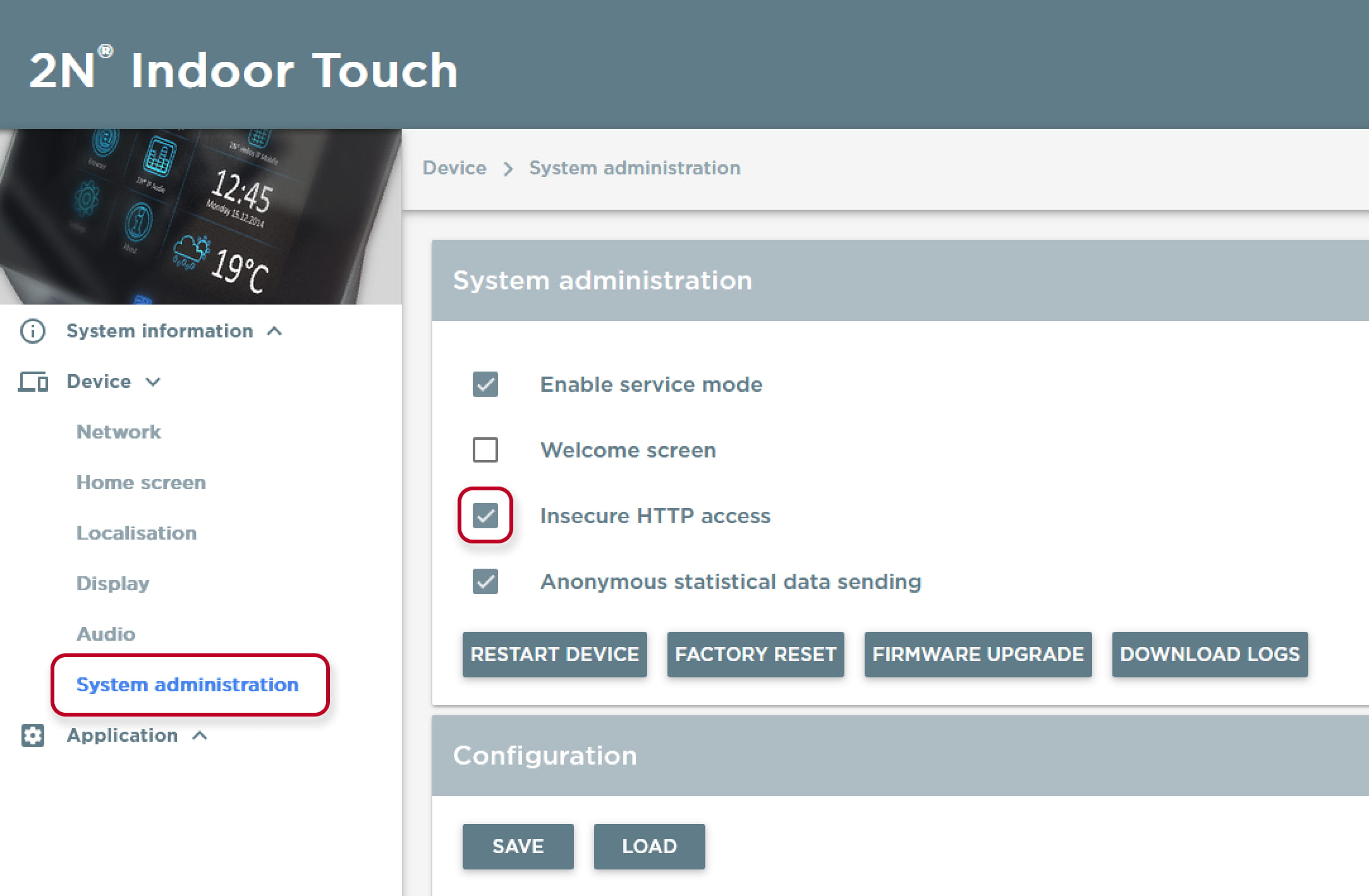The image size is (1369, 896).
Task: Select Audio in the Device menu
Action: [106, 634]
